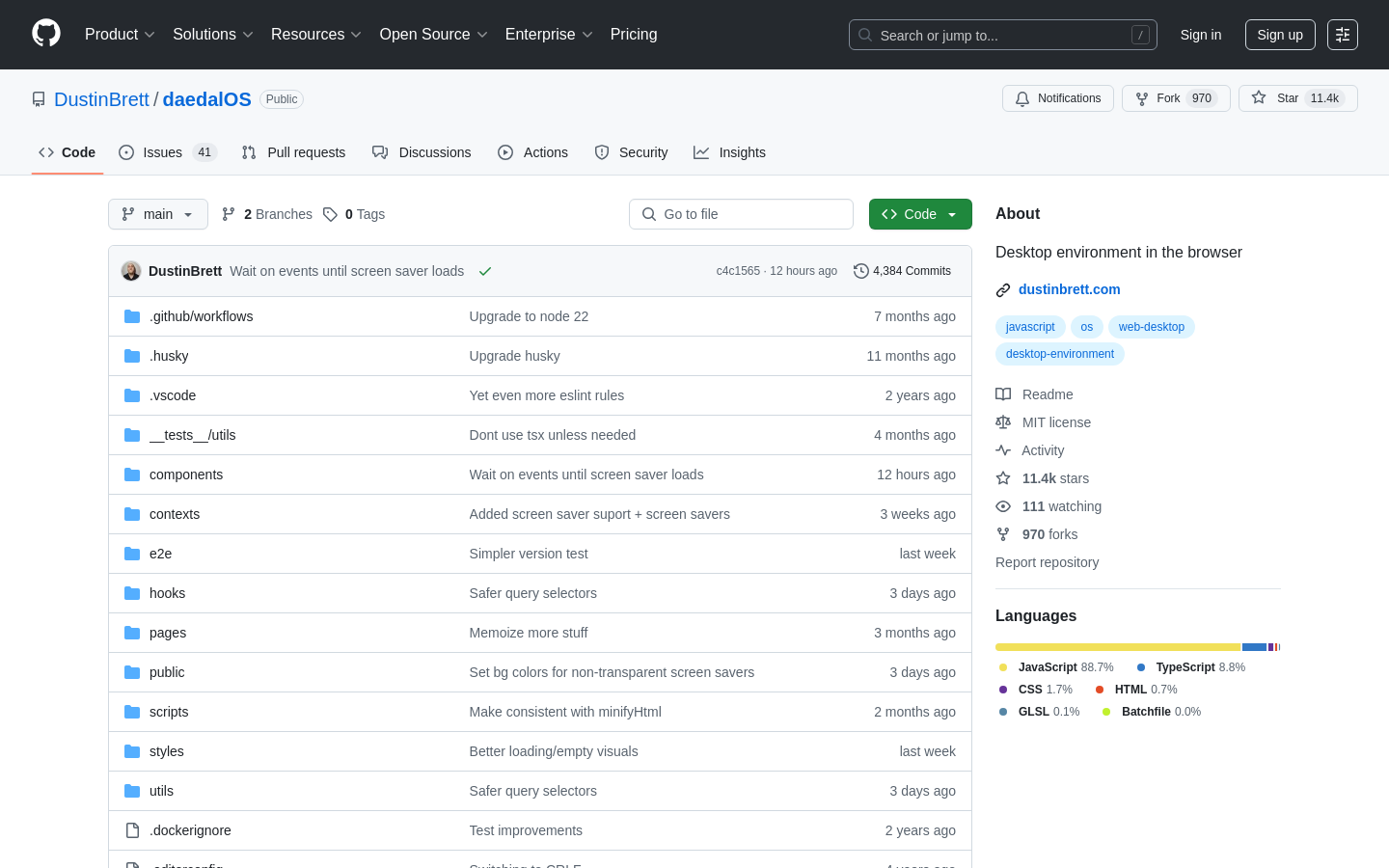Click the blue TypeScript segment of language bar
This screenshot has width=1389, height=868.
coord(1254,647)
